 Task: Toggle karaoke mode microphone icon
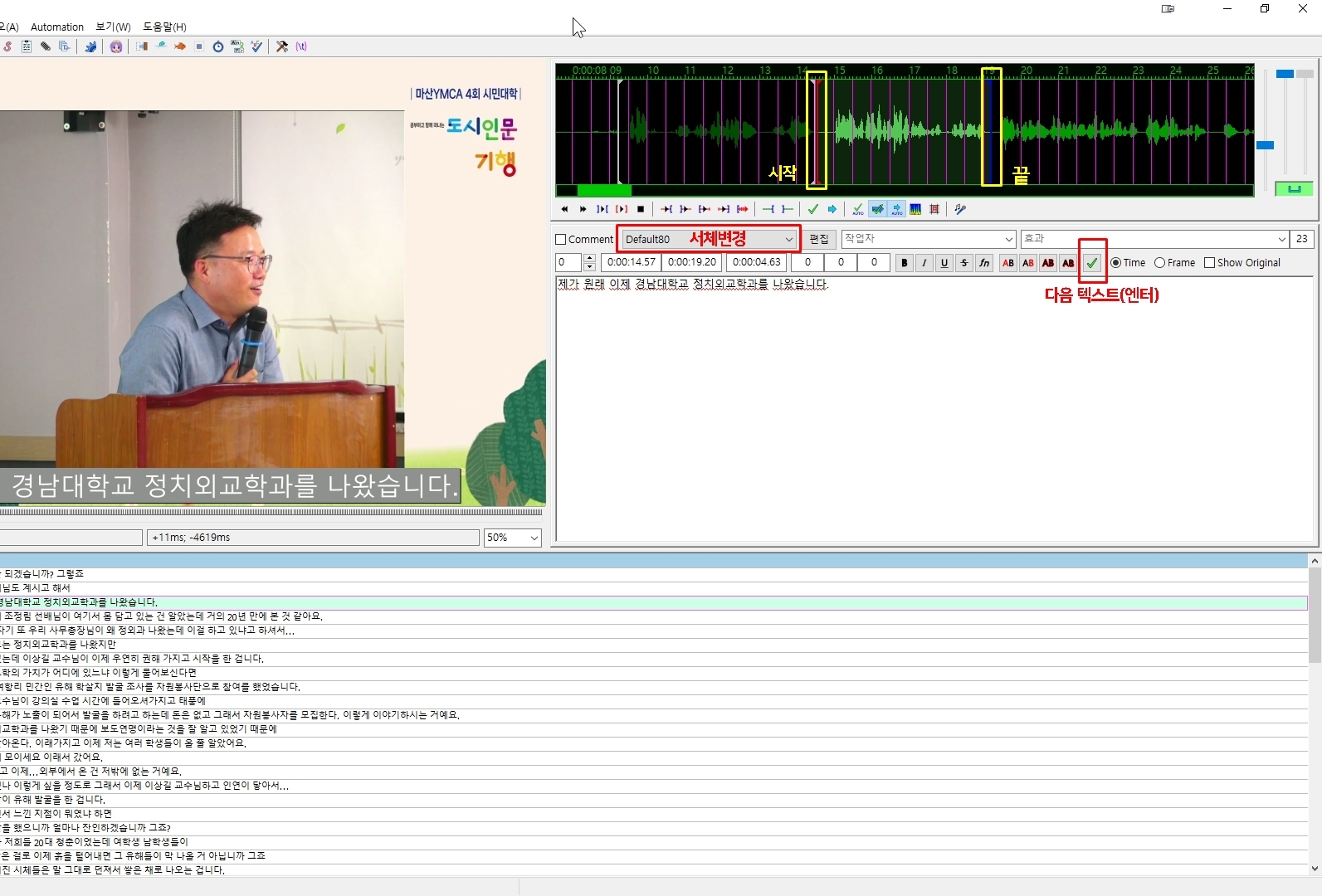[x=960, y=209]
